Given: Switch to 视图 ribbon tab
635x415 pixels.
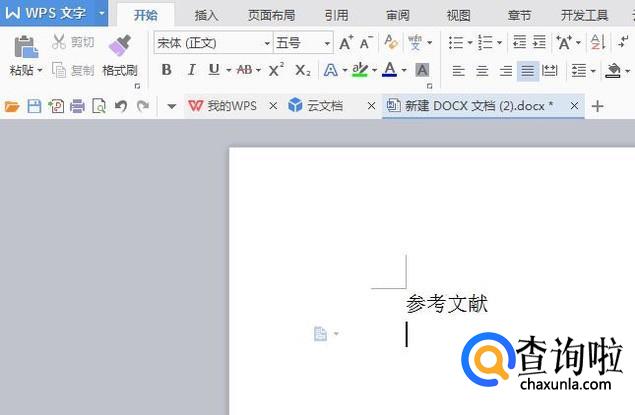Looking at the screenshot, I should click(458, 15).
